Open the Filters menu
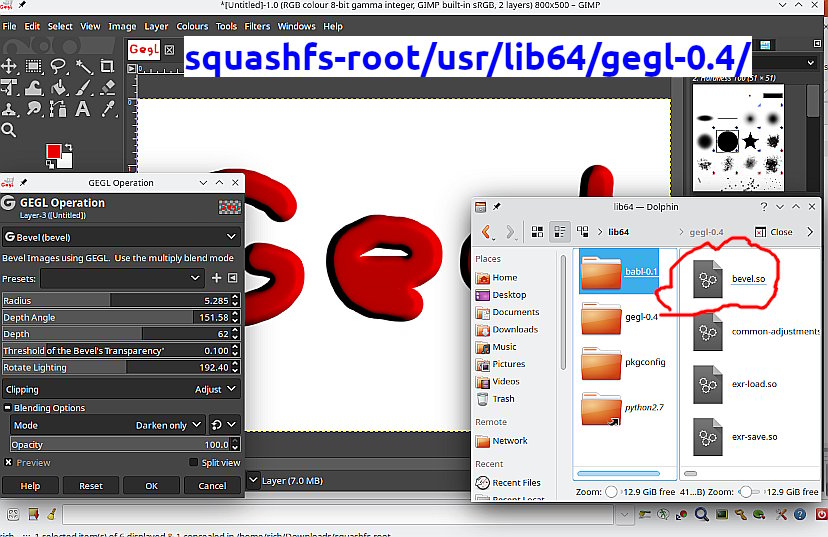This screenshot has width=828, height=537. tap(257, 26)
